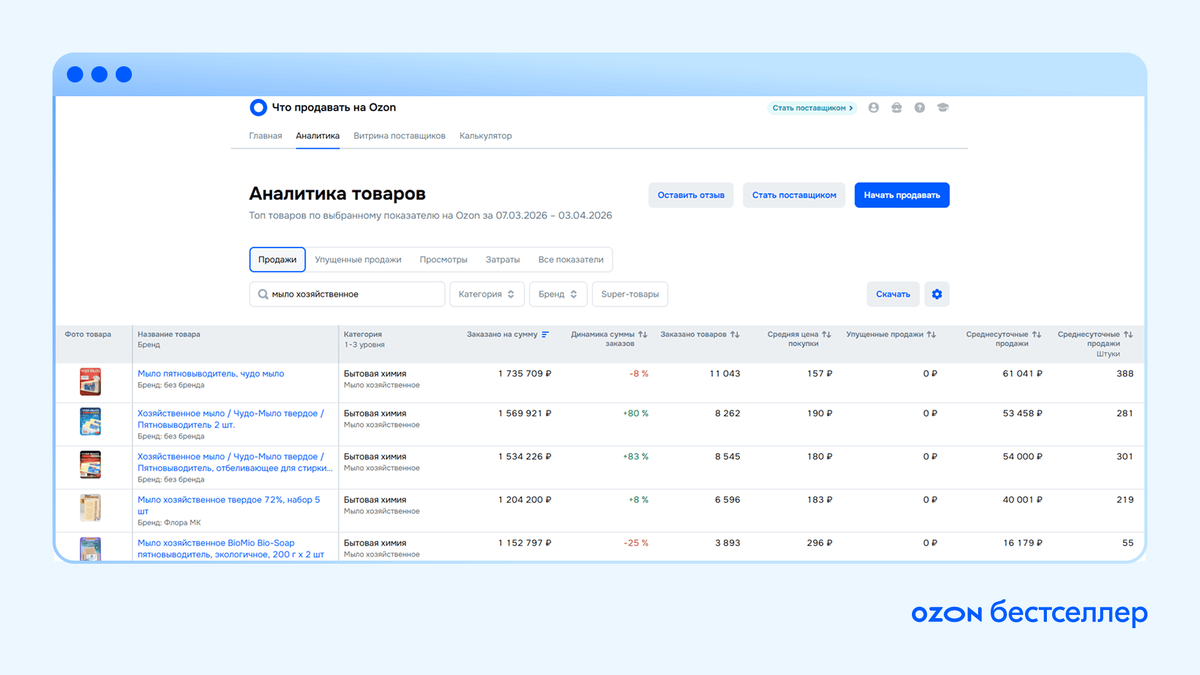Select the Затраты metric tab
Screen dimensions: 1200x675
click(502, 259)
